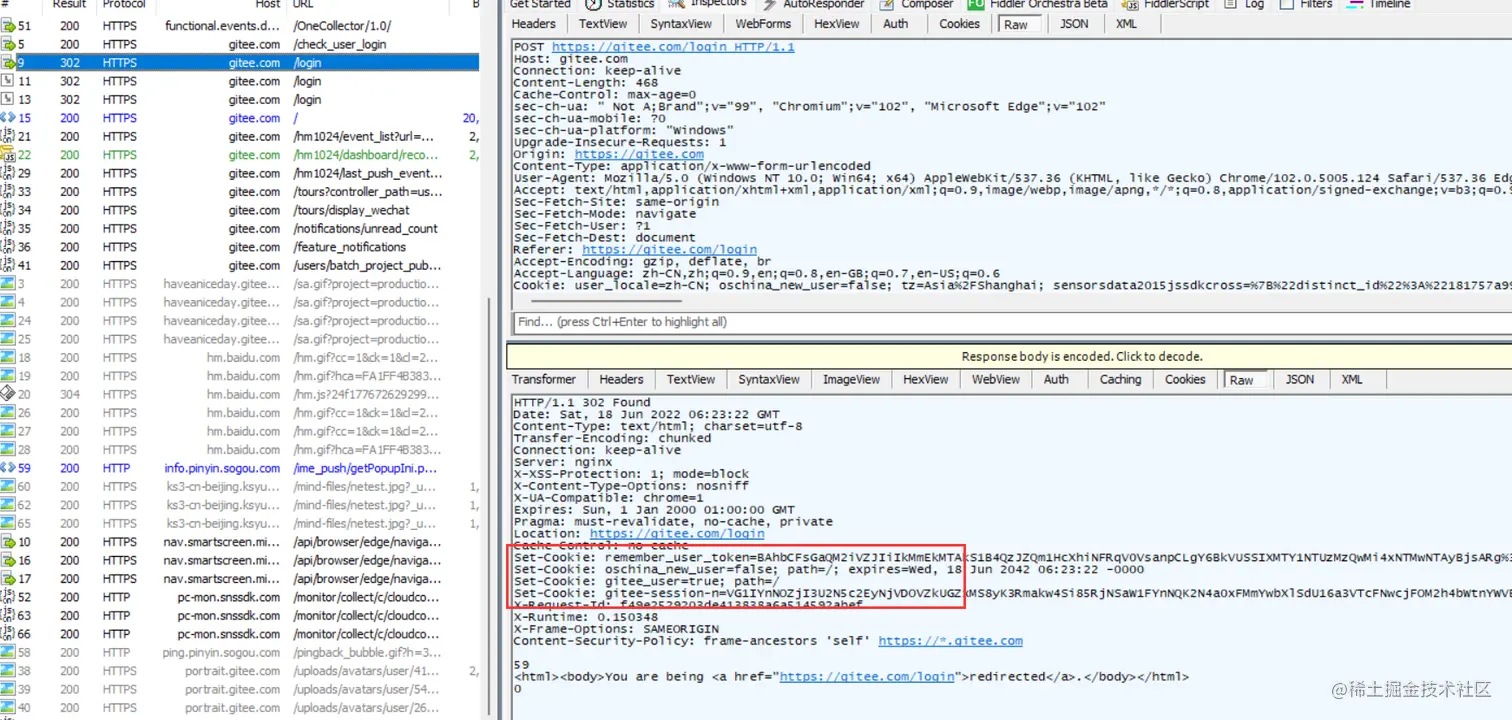
Task: Sort sessions by Protocol column header
Action: [124, 5]
